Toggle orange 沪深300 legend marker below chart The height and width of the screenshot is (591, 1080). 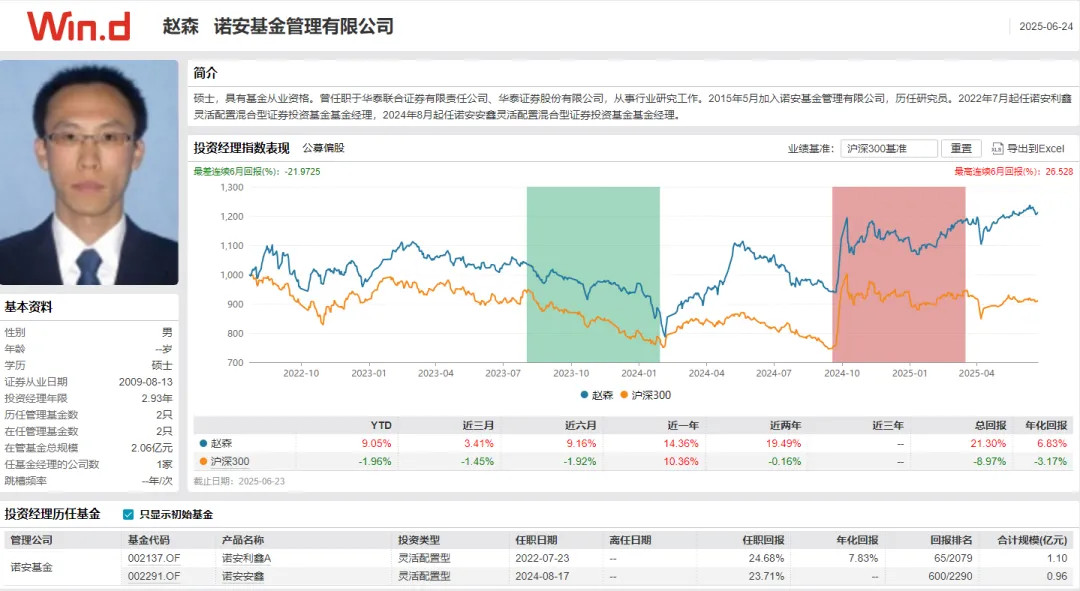click(x=624, y=395)
